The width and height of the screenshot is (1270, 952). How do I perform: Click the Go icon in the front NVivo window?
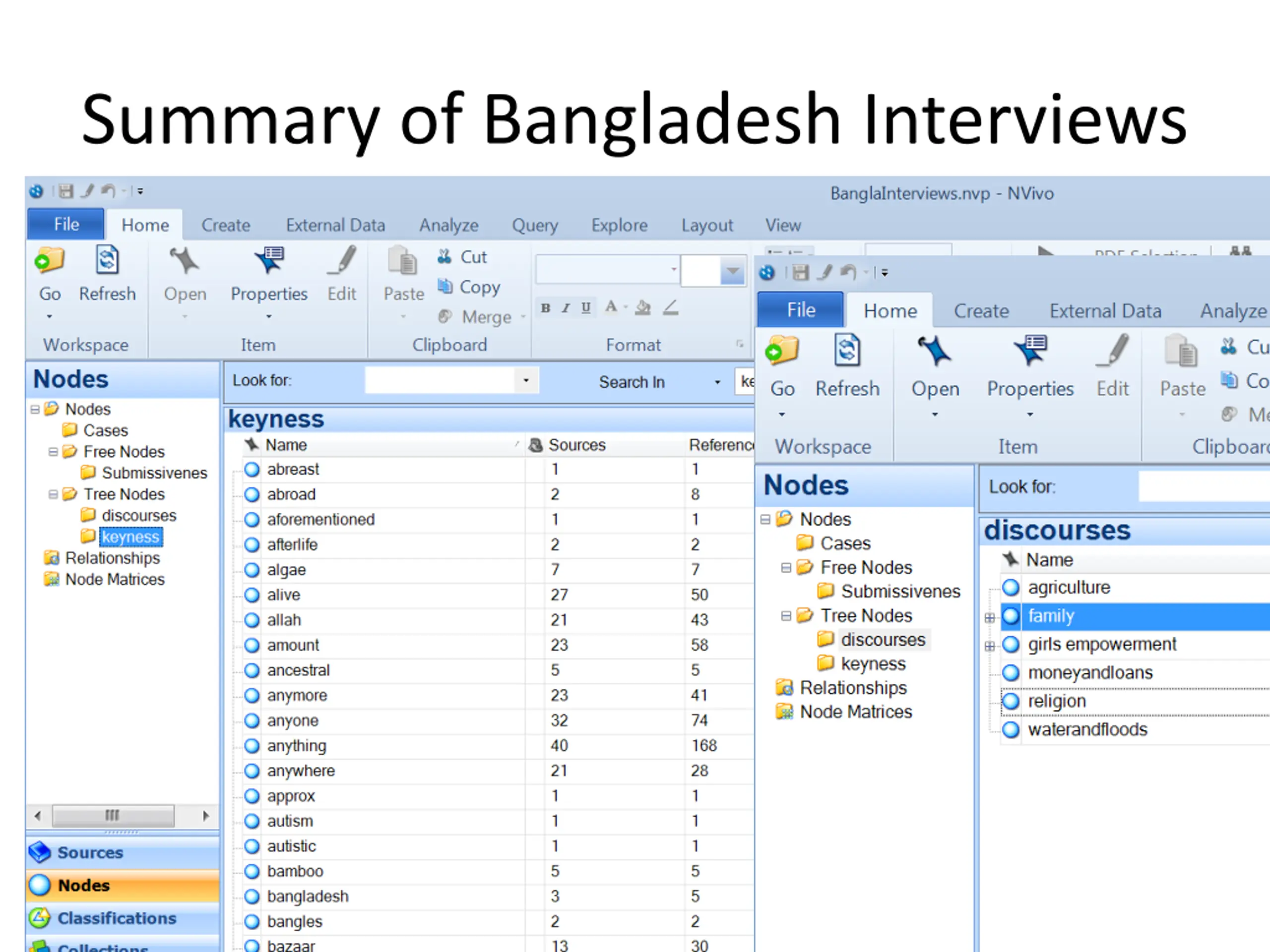pyautogui.click(x=782, y=350)
